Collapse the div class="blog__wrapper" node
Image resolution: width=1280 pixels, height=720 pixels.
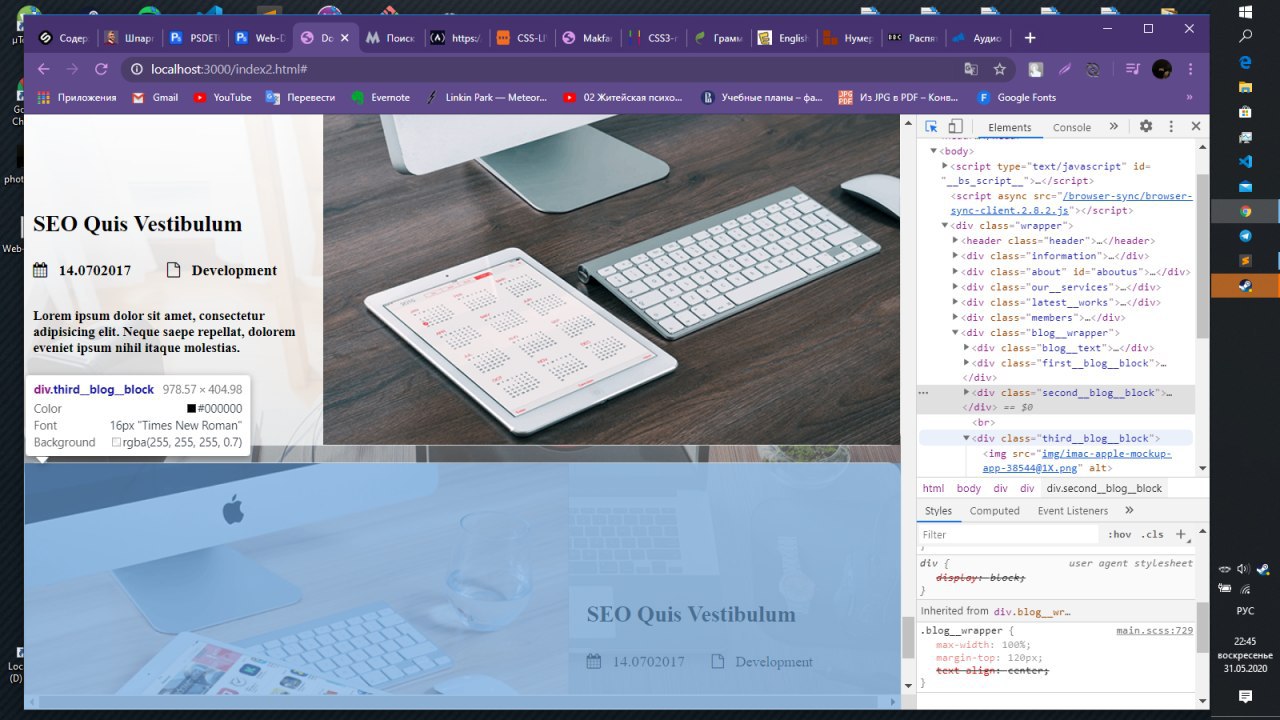[956, 333]
